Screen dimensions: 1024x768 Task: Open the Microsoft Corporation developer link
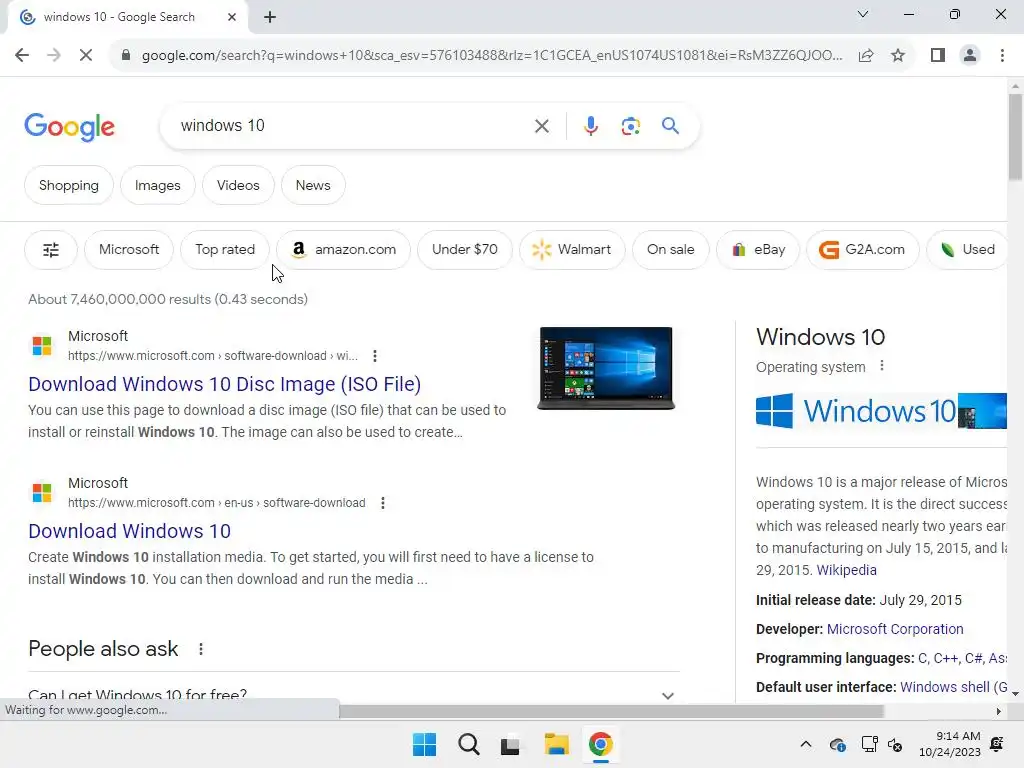[x=895, y=629]
